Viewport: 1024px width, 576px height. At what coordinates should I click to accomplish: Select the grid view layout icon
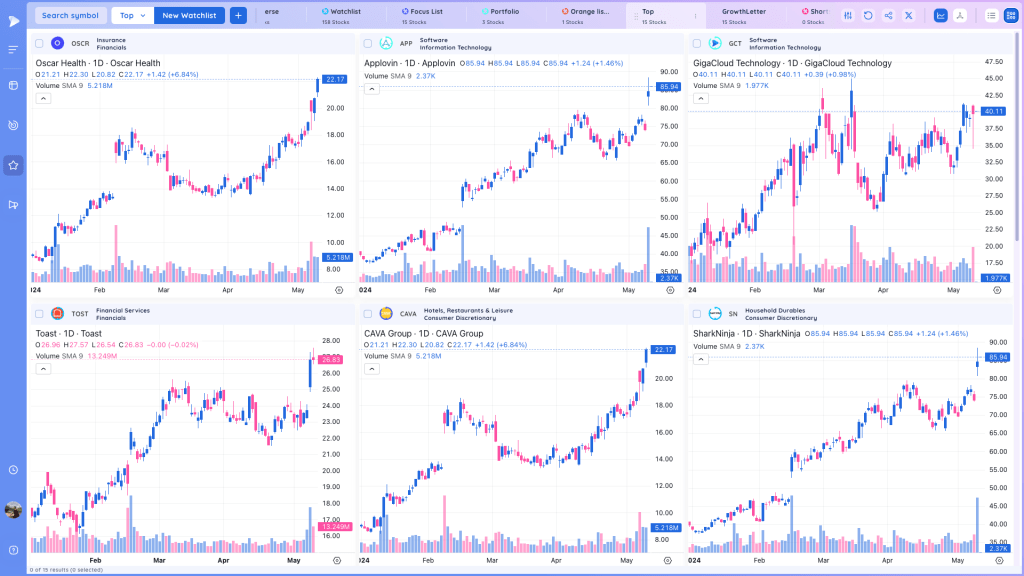pyautogui.click(x=1011, y=16)
